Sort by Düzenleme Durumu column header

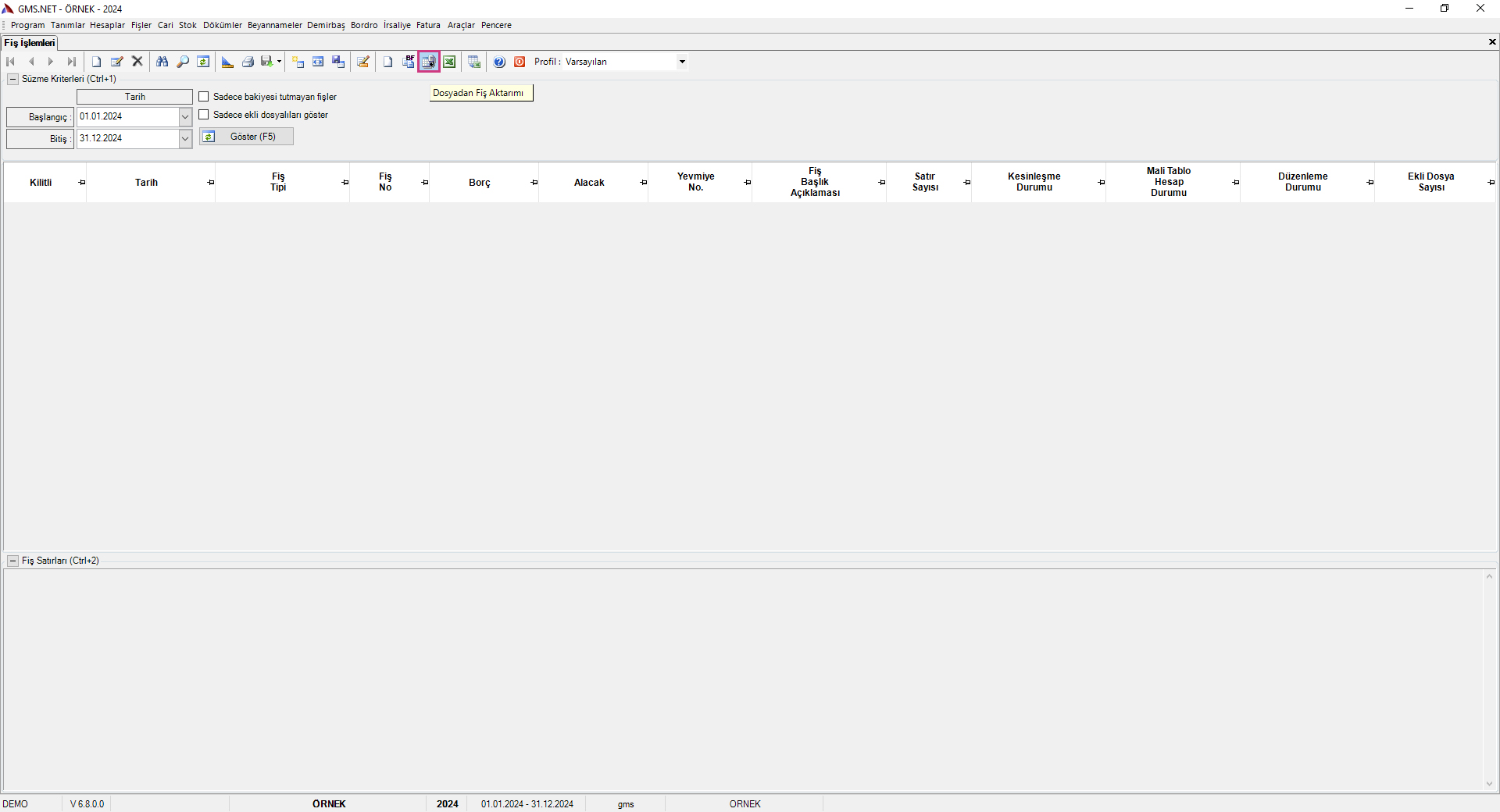[1303, 182]
